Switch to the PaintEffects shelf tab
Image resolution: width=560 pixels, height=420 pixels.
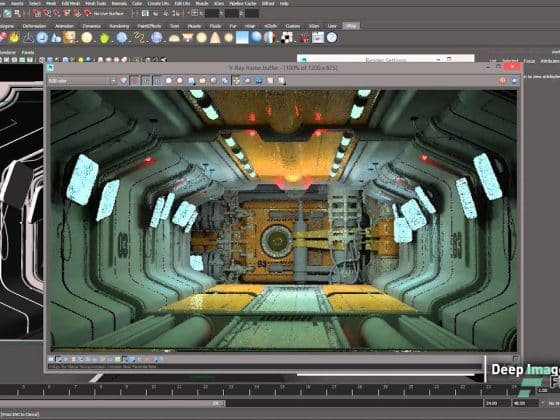pyautogui.click(x=149, y=26)
